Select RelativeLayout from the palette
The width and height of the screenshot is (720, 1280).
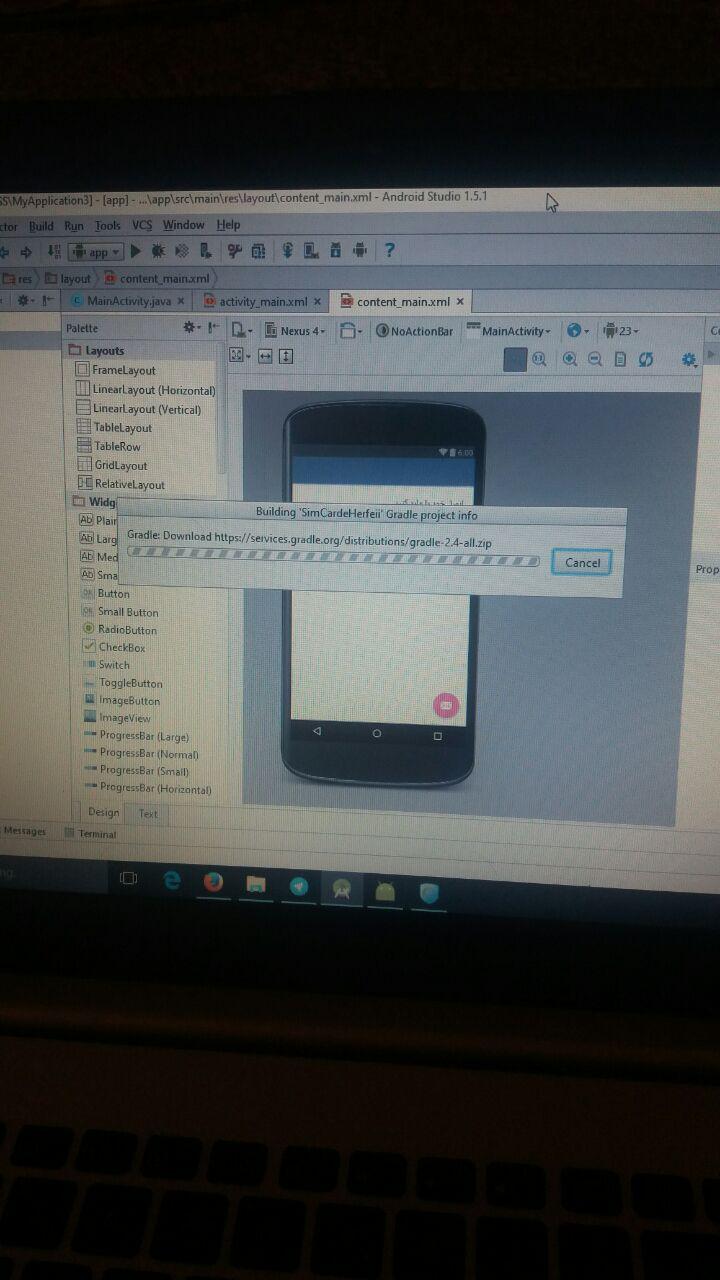129,485
